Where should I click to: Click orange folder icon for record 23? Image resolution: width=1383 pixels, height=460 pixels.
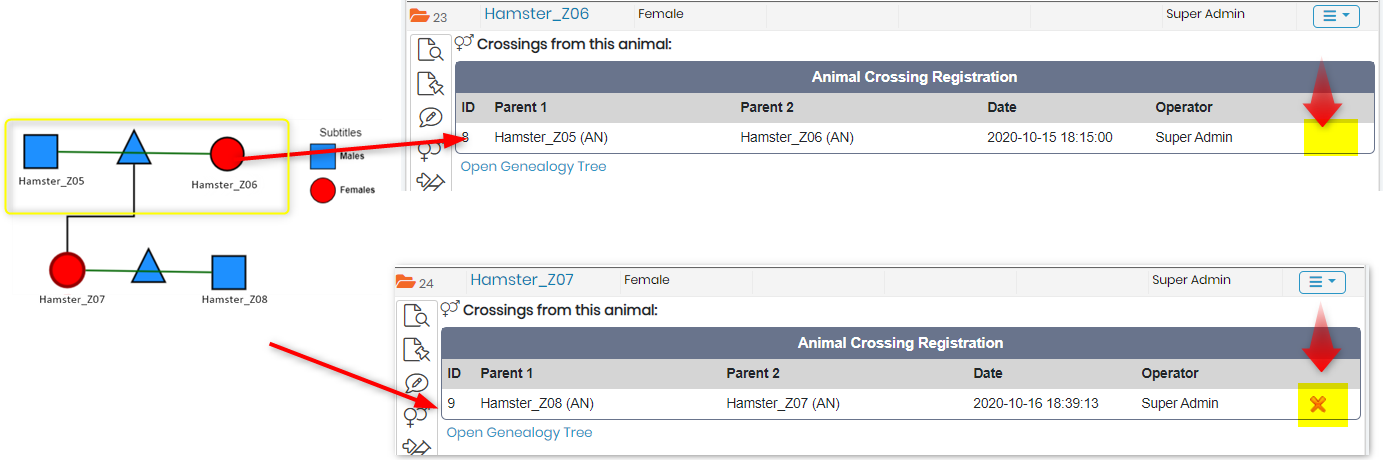[x=419, y=16]
